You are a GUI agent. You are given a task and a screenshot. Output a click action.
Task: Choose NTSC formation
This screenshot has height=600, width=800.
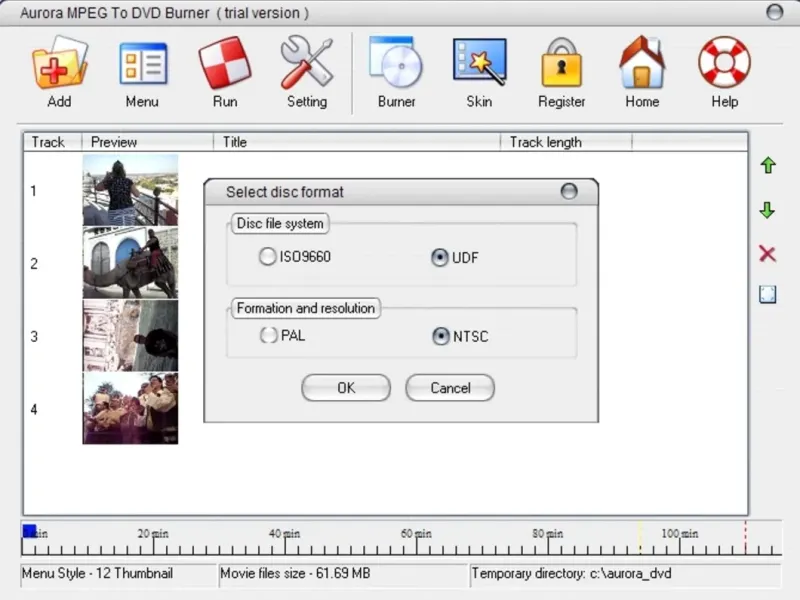click(x=460, y=336)
